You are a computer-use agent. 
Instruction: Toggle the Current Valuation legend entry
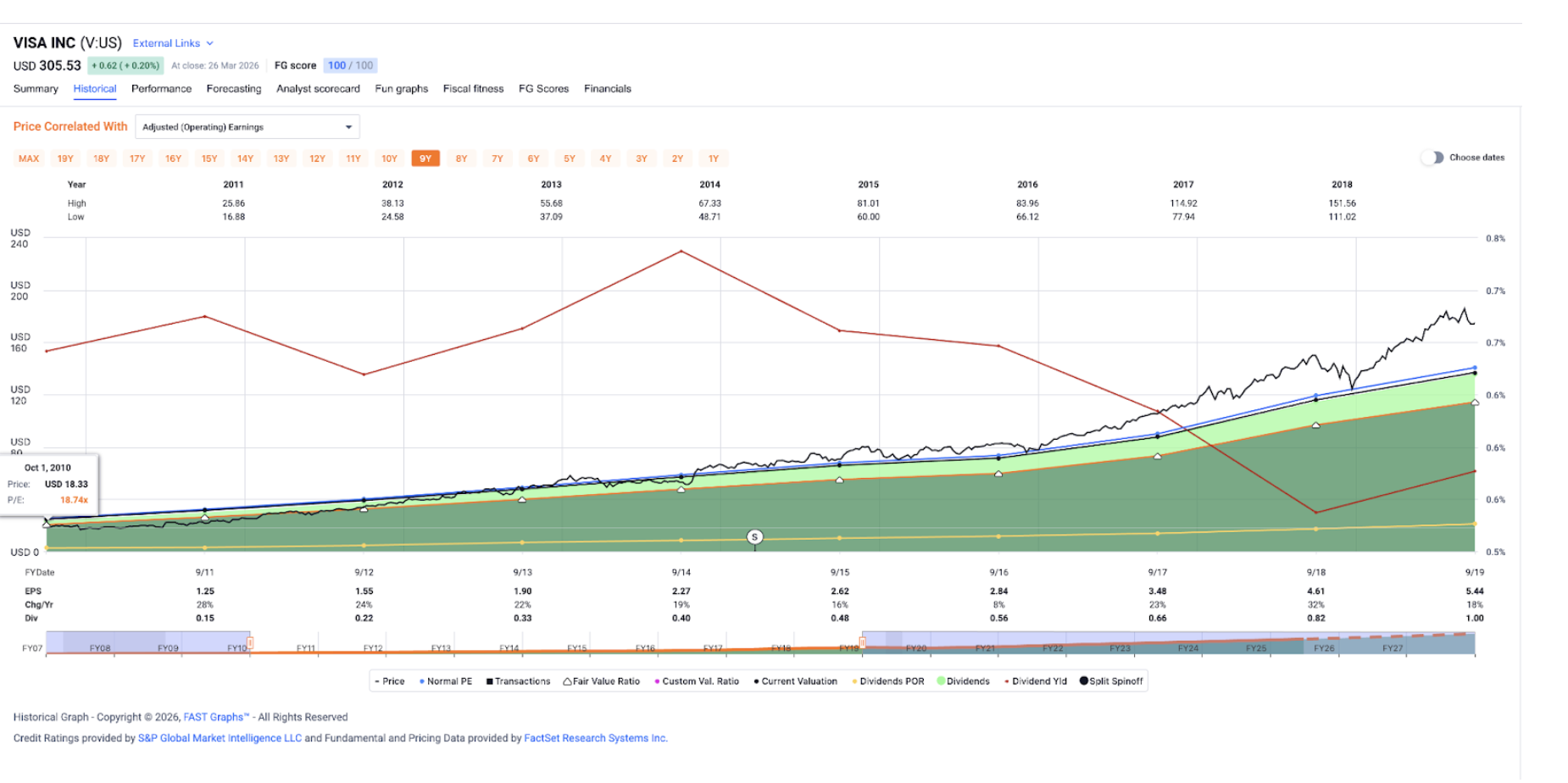pyautogui.click(x=795, y=681)
